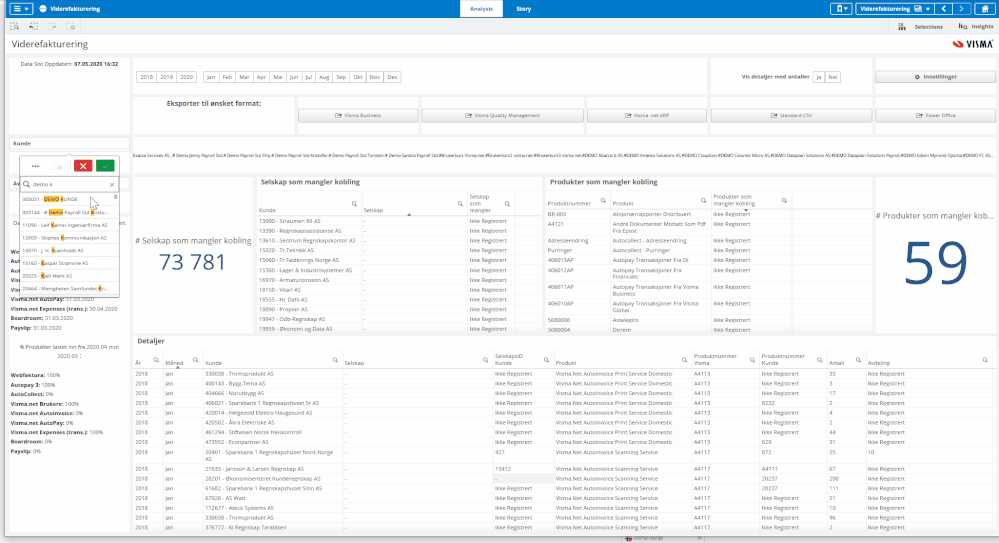Export to Visma .net ERP

click(x=647, y=116)
